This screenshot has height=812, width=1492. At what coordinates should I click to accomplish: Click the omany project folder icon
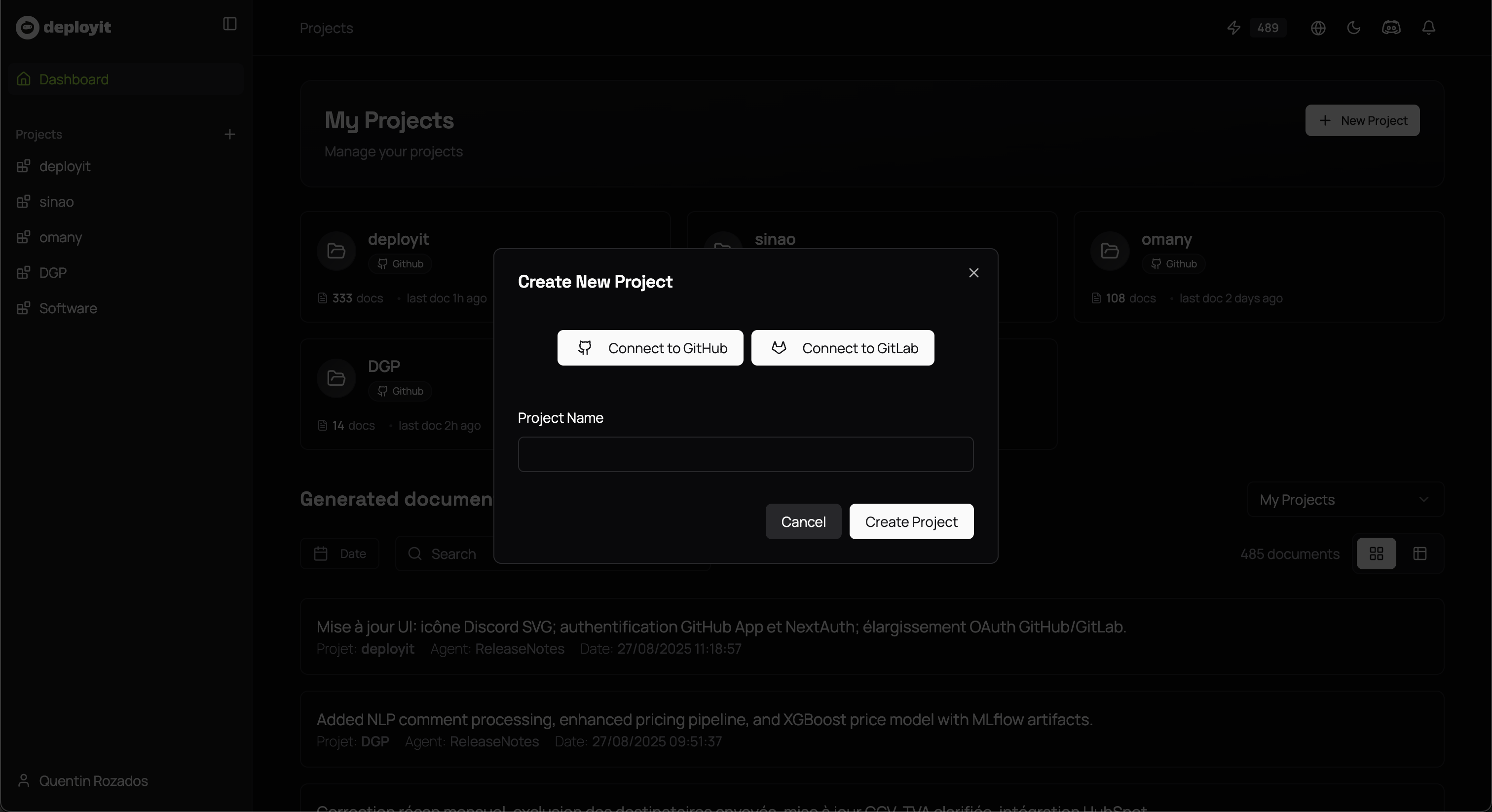pyautogui.click(x=1109, y=251)
